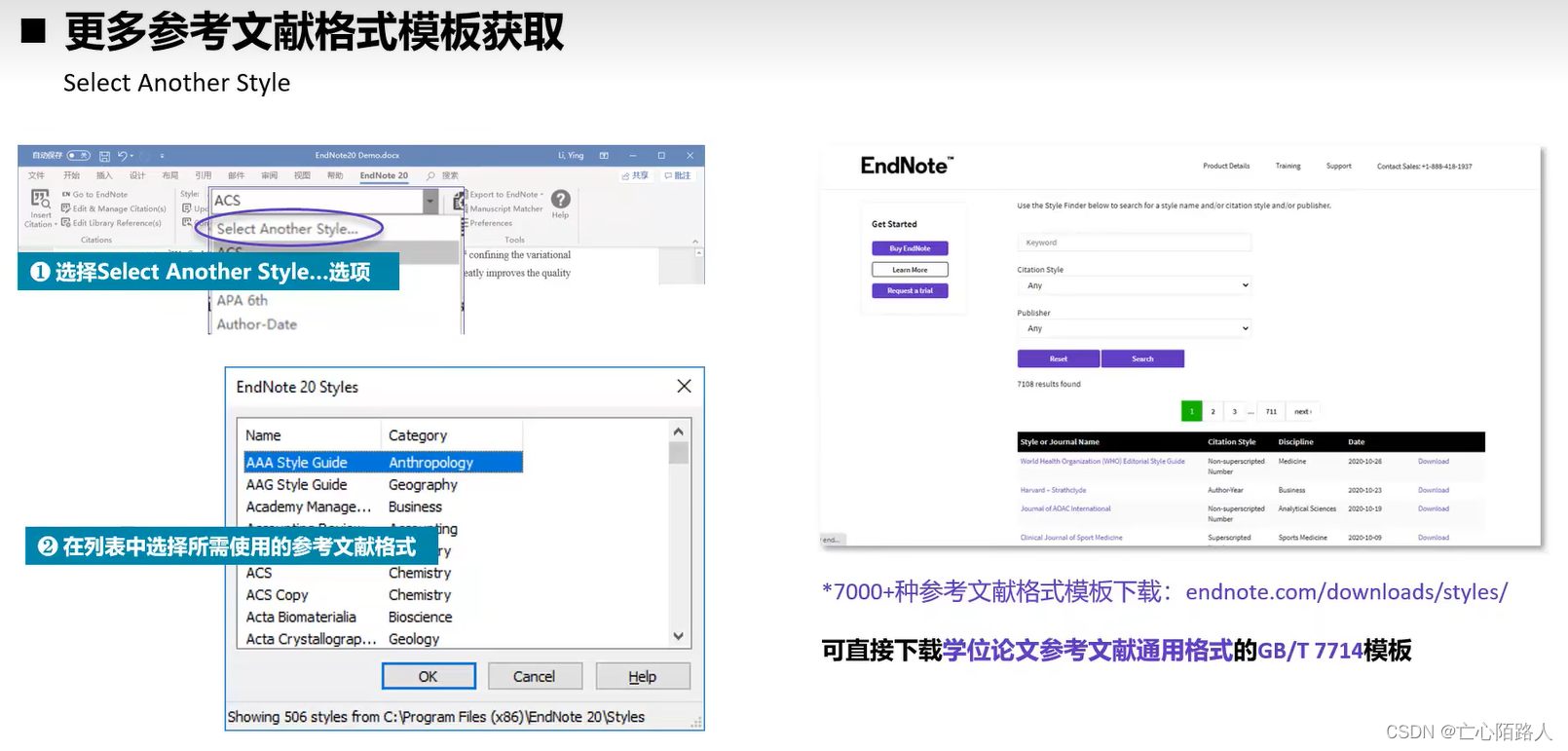
Task: Open World Health Organization style link
Action: point(1102,462)
